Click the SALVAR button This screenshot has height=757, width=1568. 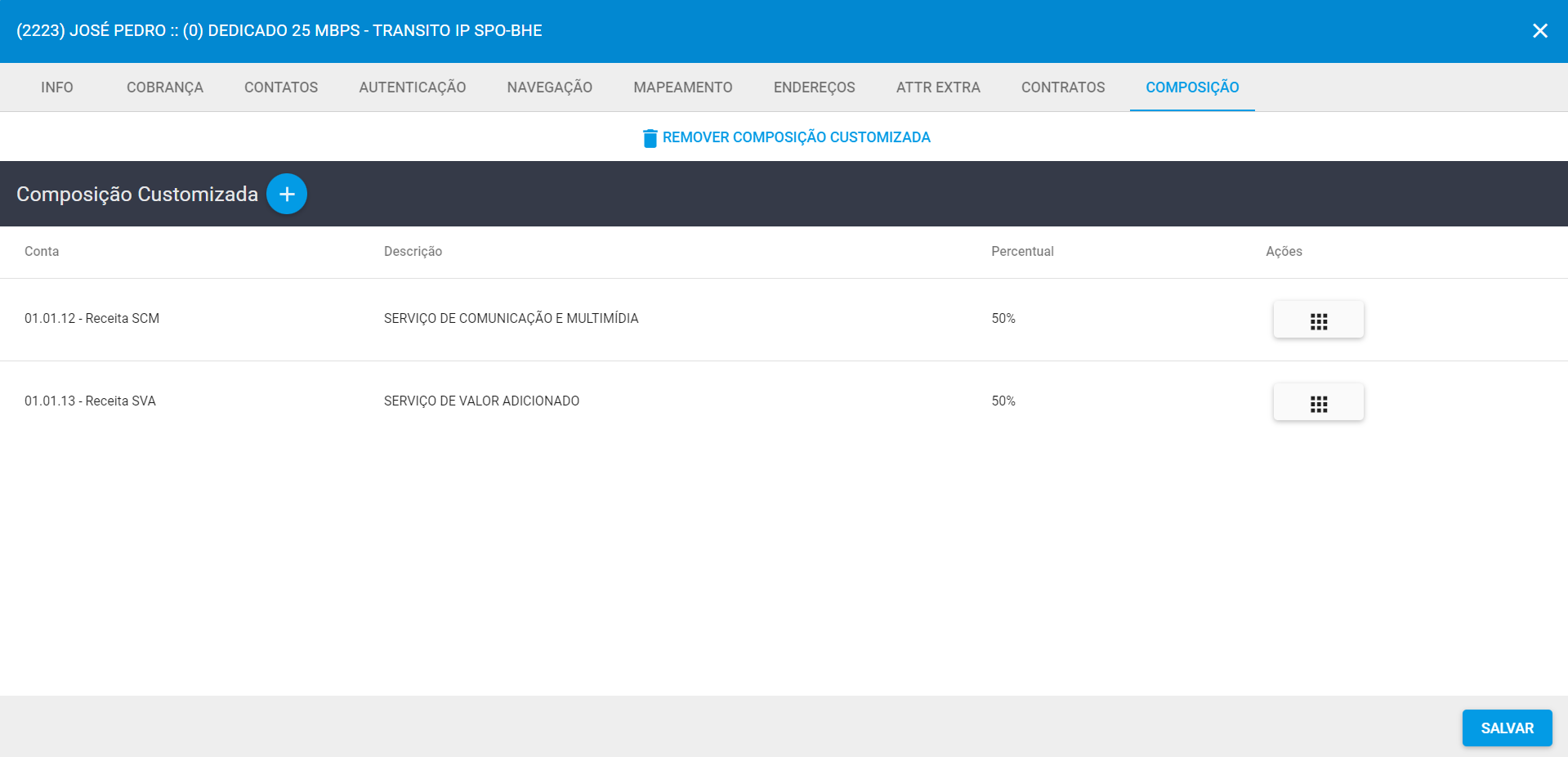point(1507,728)
